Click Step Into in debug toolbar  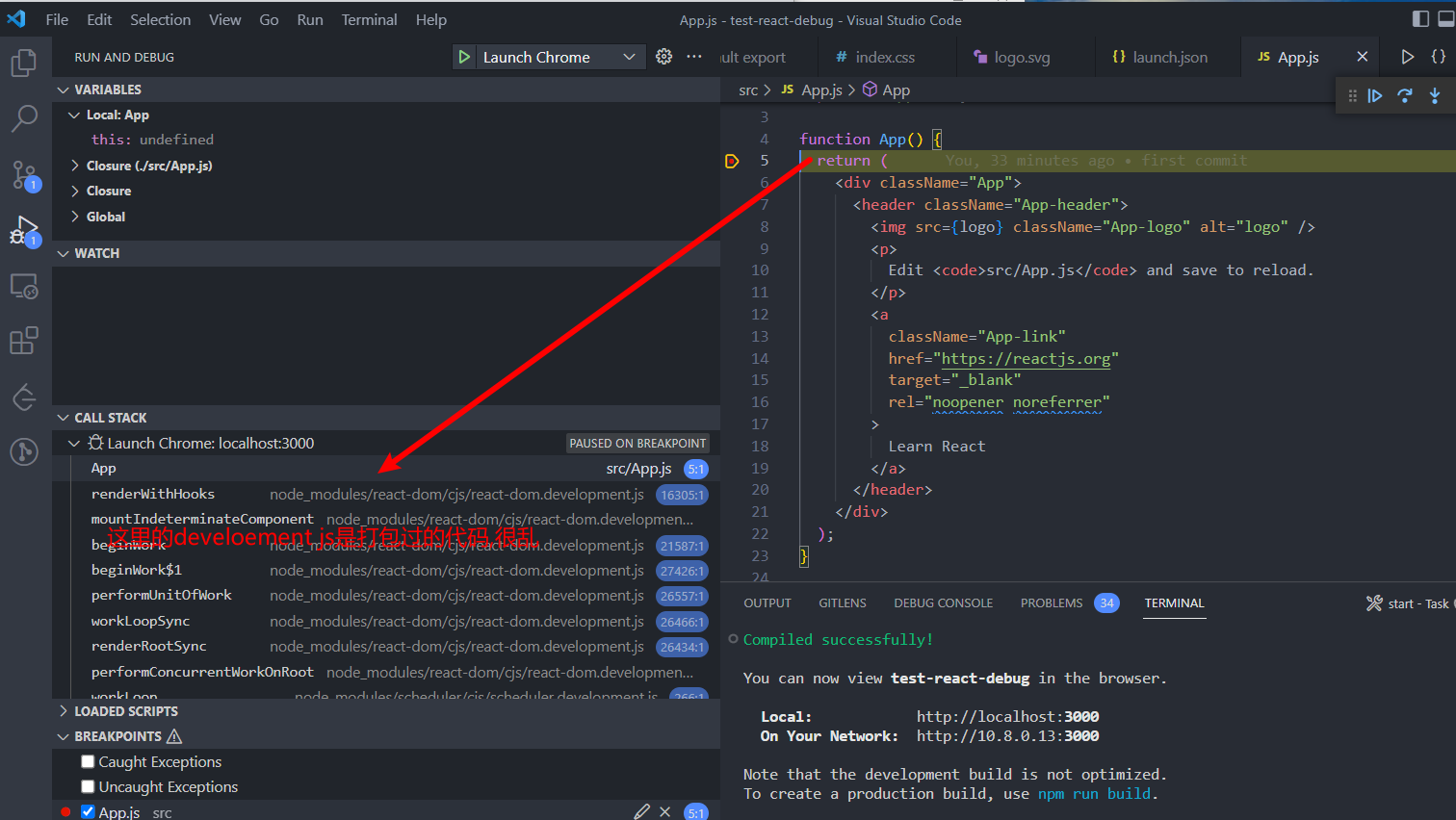tap(1435, 95)
